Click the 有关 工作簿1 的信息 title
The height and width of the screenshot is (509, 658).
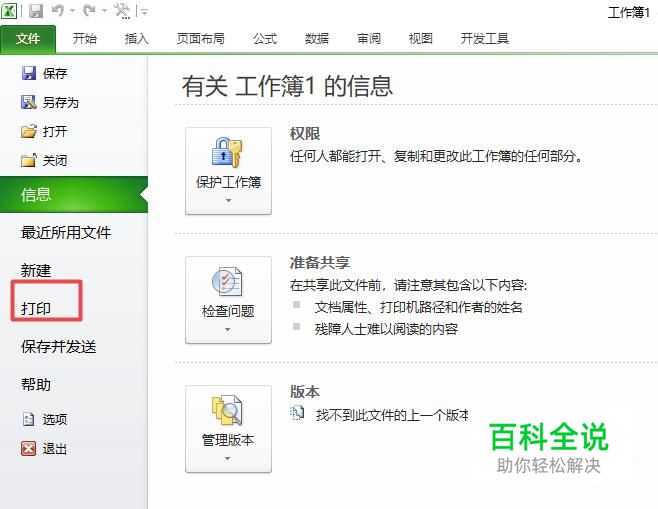287,86
